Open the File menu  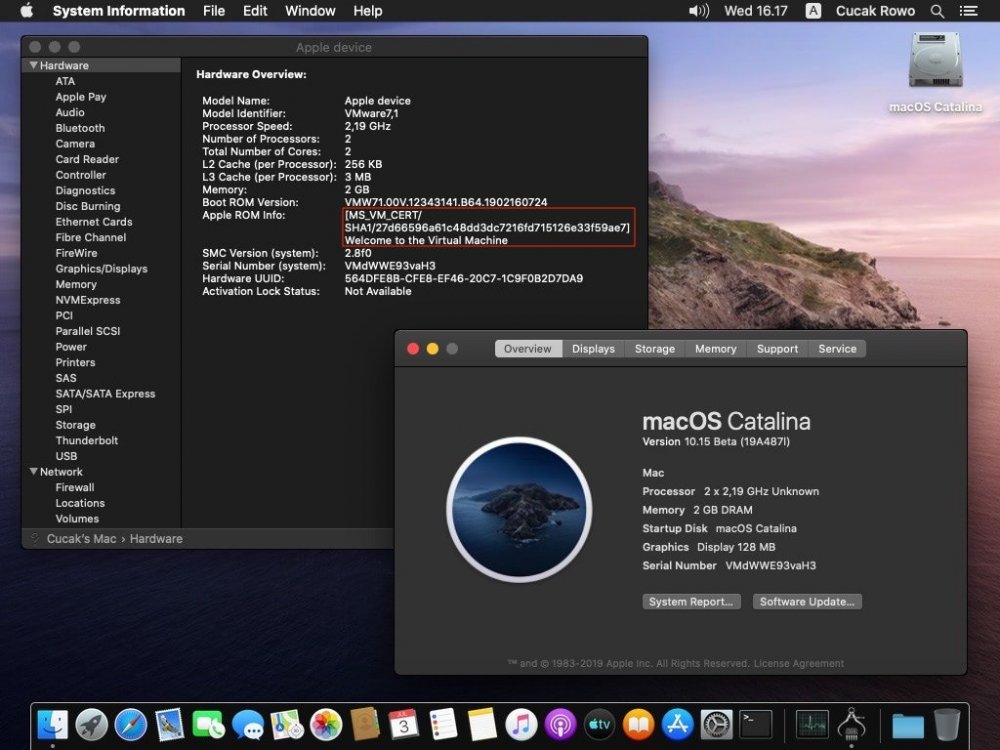214,11
